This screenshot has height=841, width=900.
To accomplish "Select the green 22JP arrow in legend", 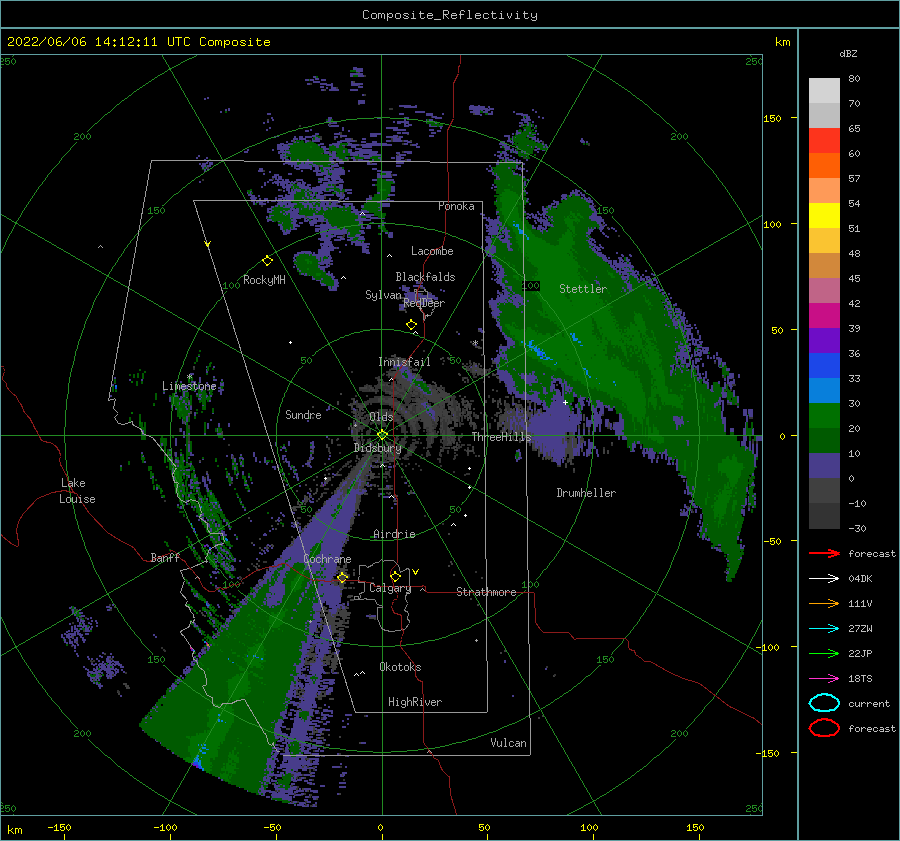I will 824,653.
